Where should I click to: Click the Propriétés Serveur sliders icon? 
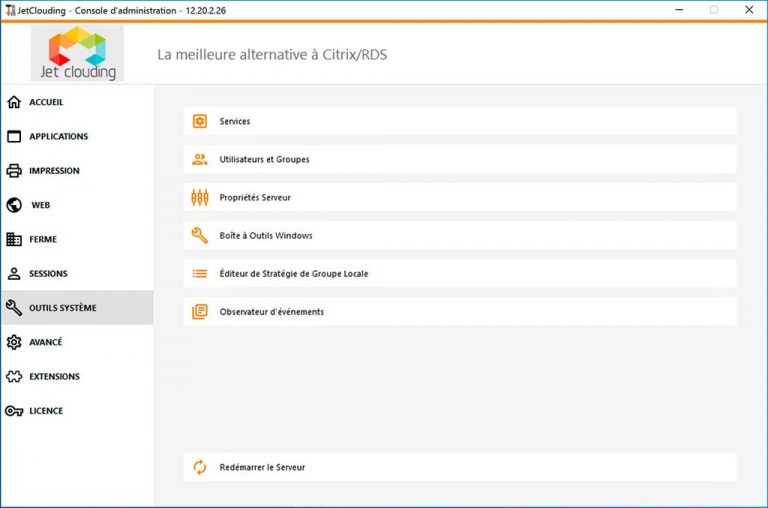coord(200,197)
